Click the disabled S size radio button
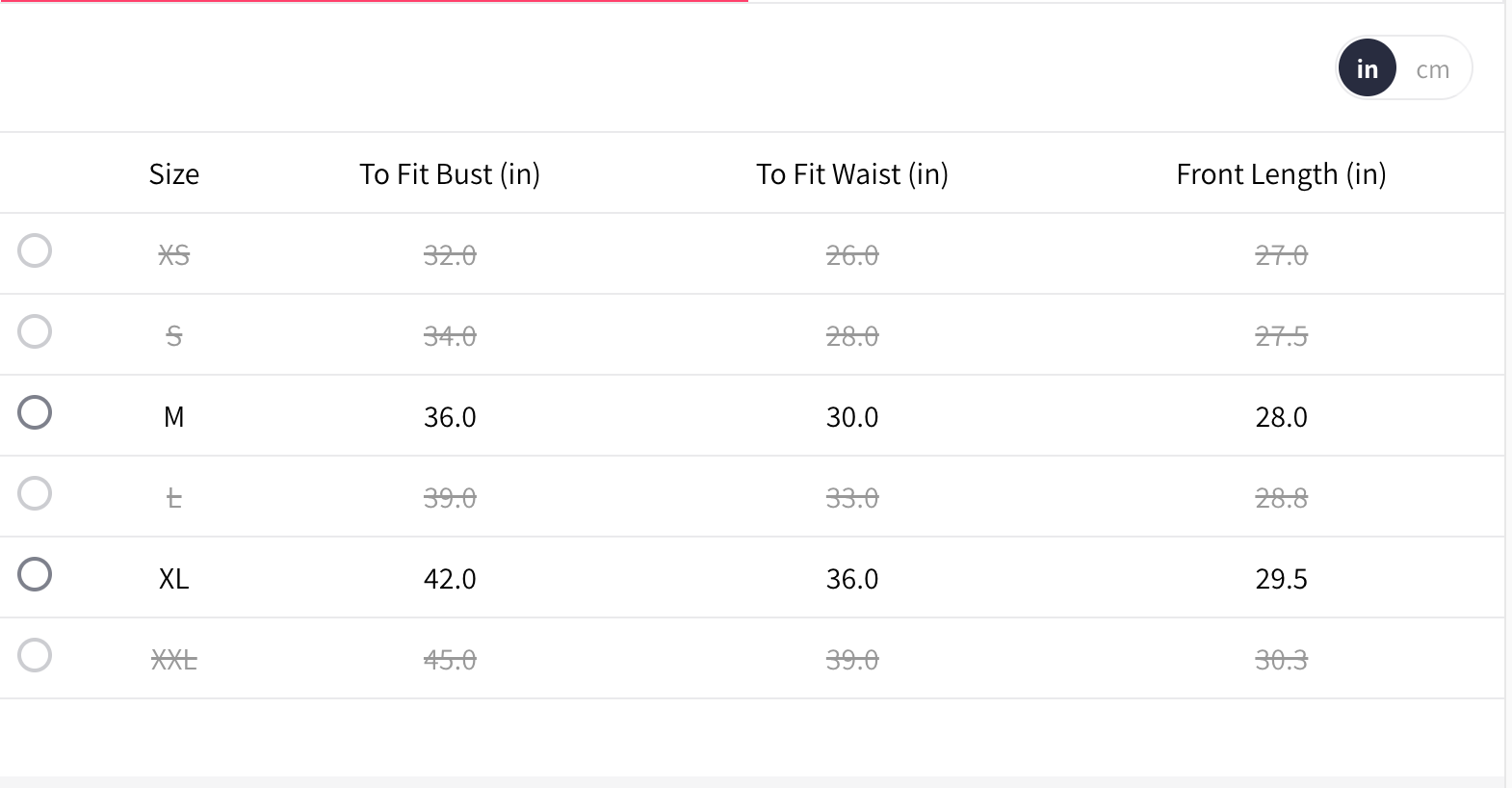The image size is (1512, 788). [x=35, y=331]
